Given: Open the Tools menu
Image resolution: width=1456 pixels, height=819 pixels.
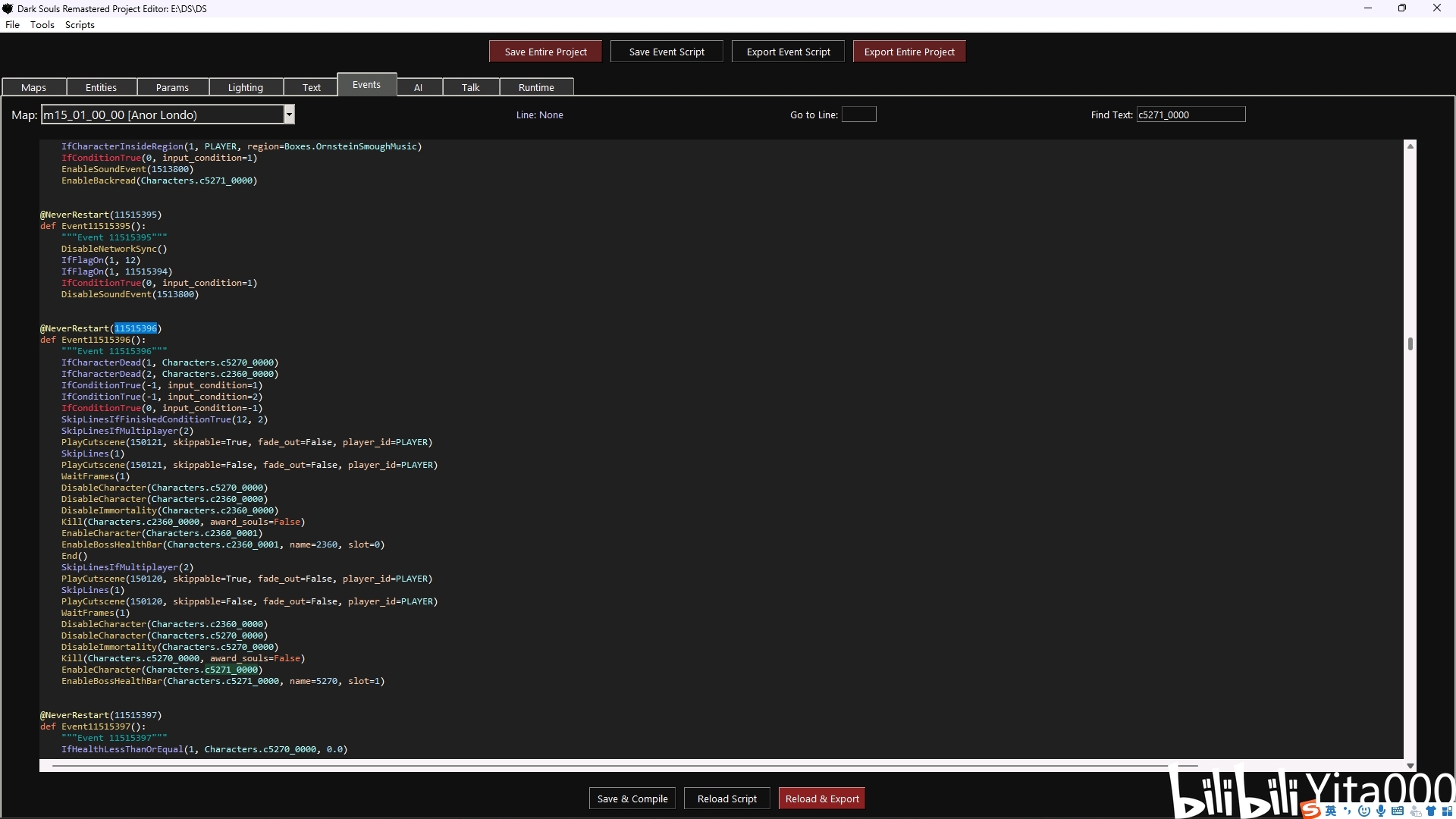Looking at the screenshot, I should (42, 25).
